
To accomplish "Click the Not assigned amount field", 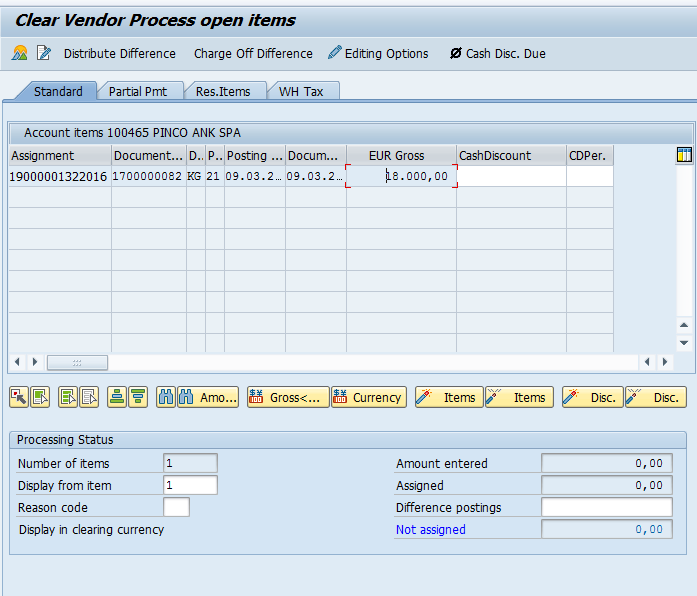I will point(607,529).
